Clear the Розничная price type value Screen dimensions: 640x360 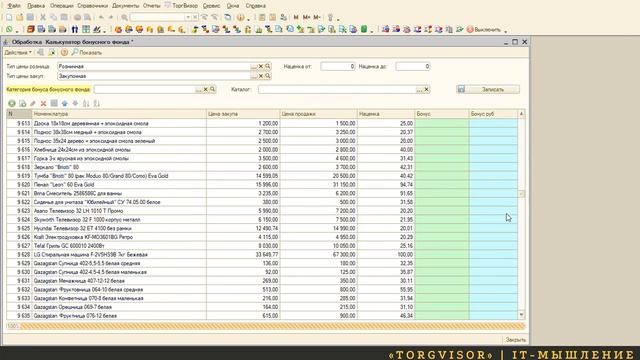click(x=261, y=66)
